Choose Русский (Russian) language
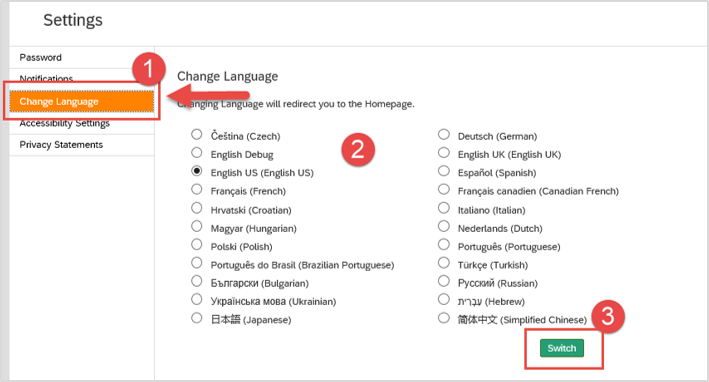 tap(444, 281)
